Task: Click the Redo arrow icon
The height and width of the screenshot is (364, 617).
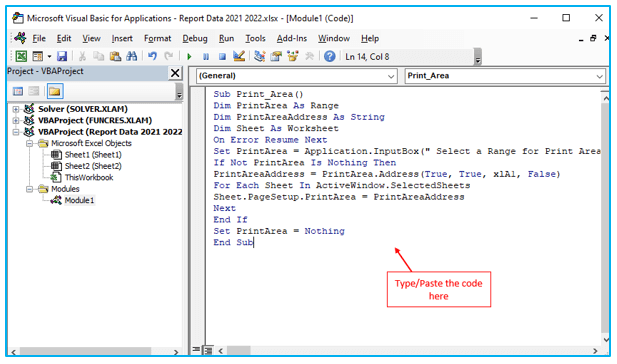Action: click(169, 57)
